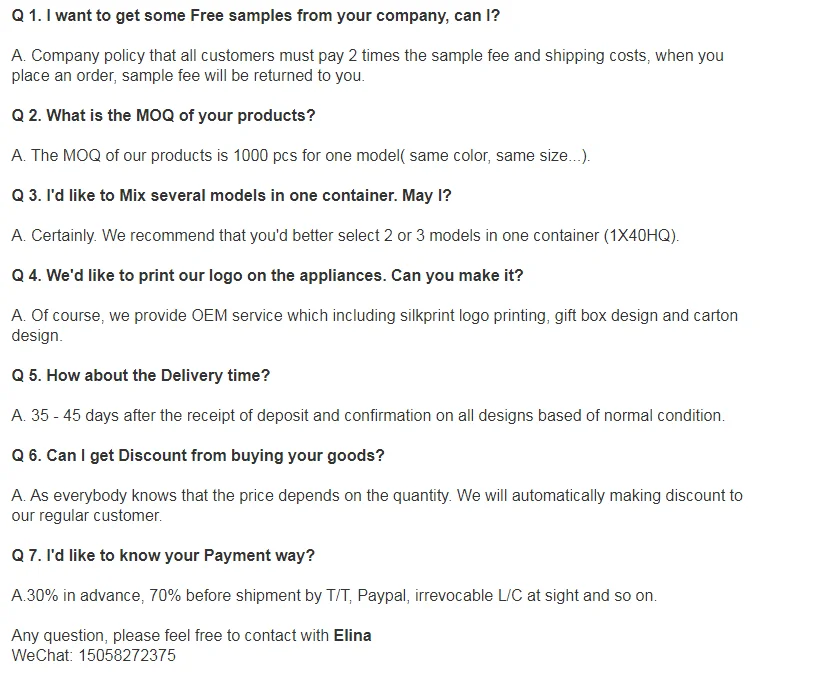Click the 35 - 45 days answer
821x682 pixels.
pos(368,416)
